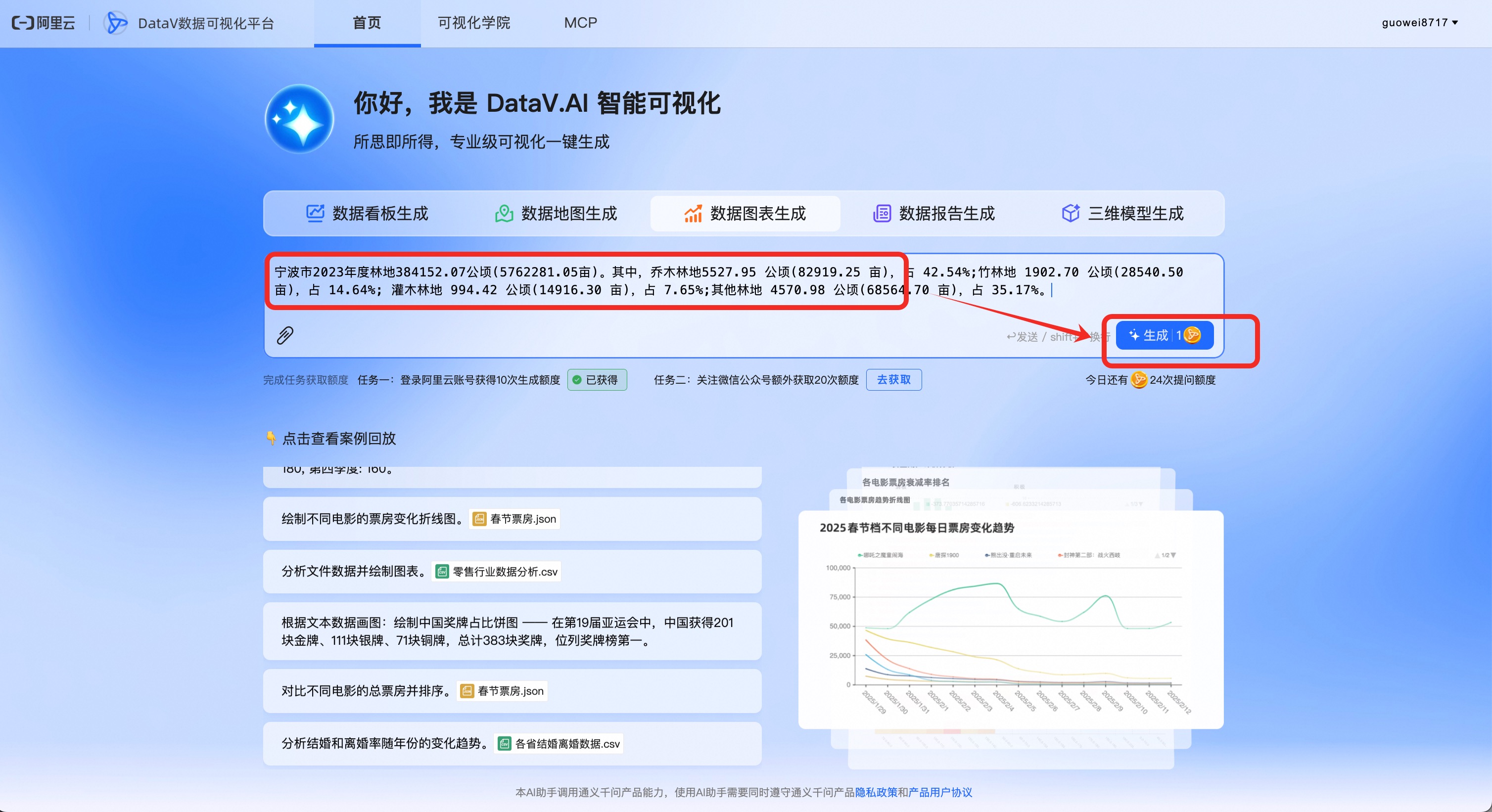
Task: Click the attachment paperclip icon
Action: (x=285, y=335)
